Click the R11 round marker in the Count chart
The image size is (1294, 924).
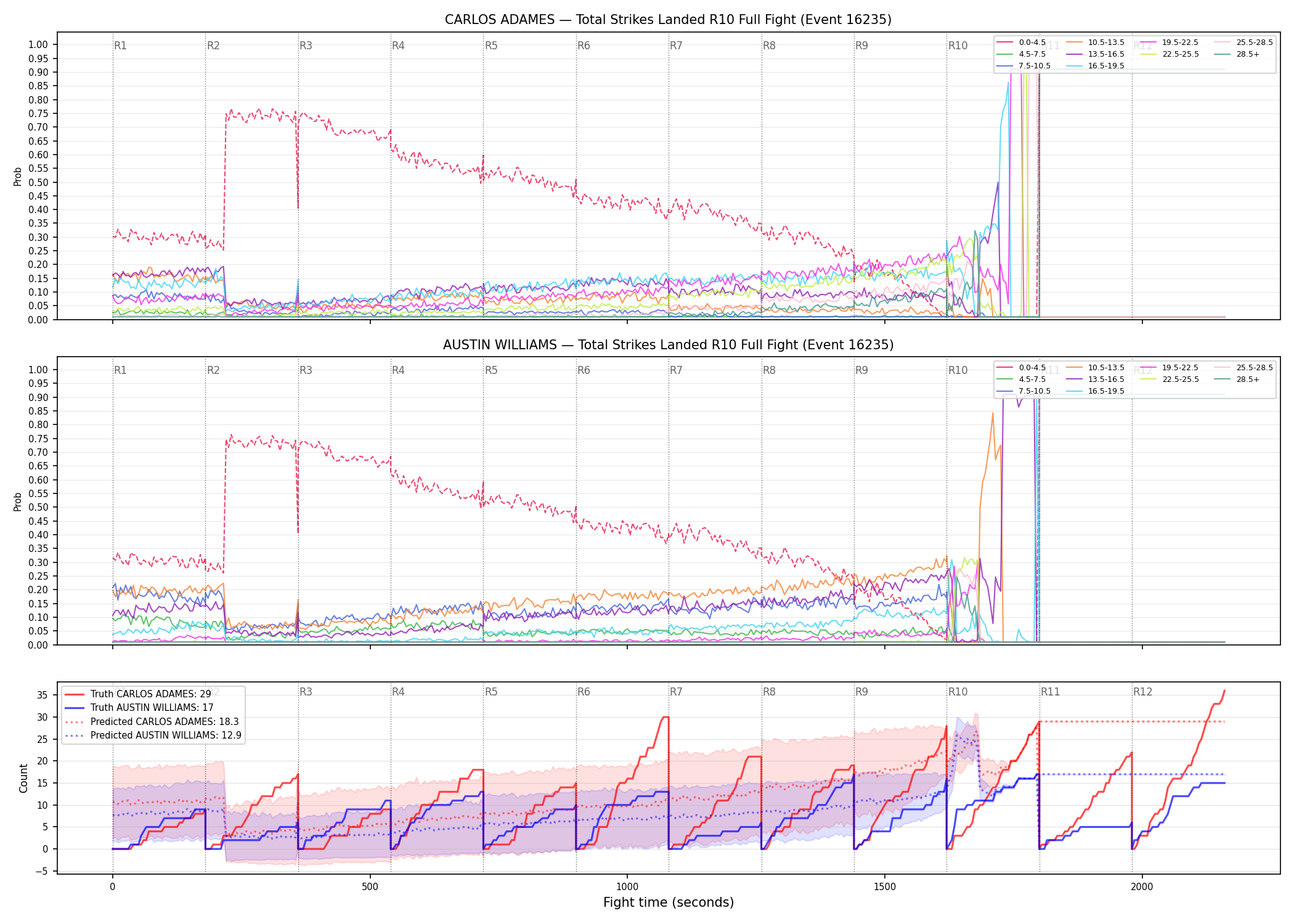pos(1051,692)
